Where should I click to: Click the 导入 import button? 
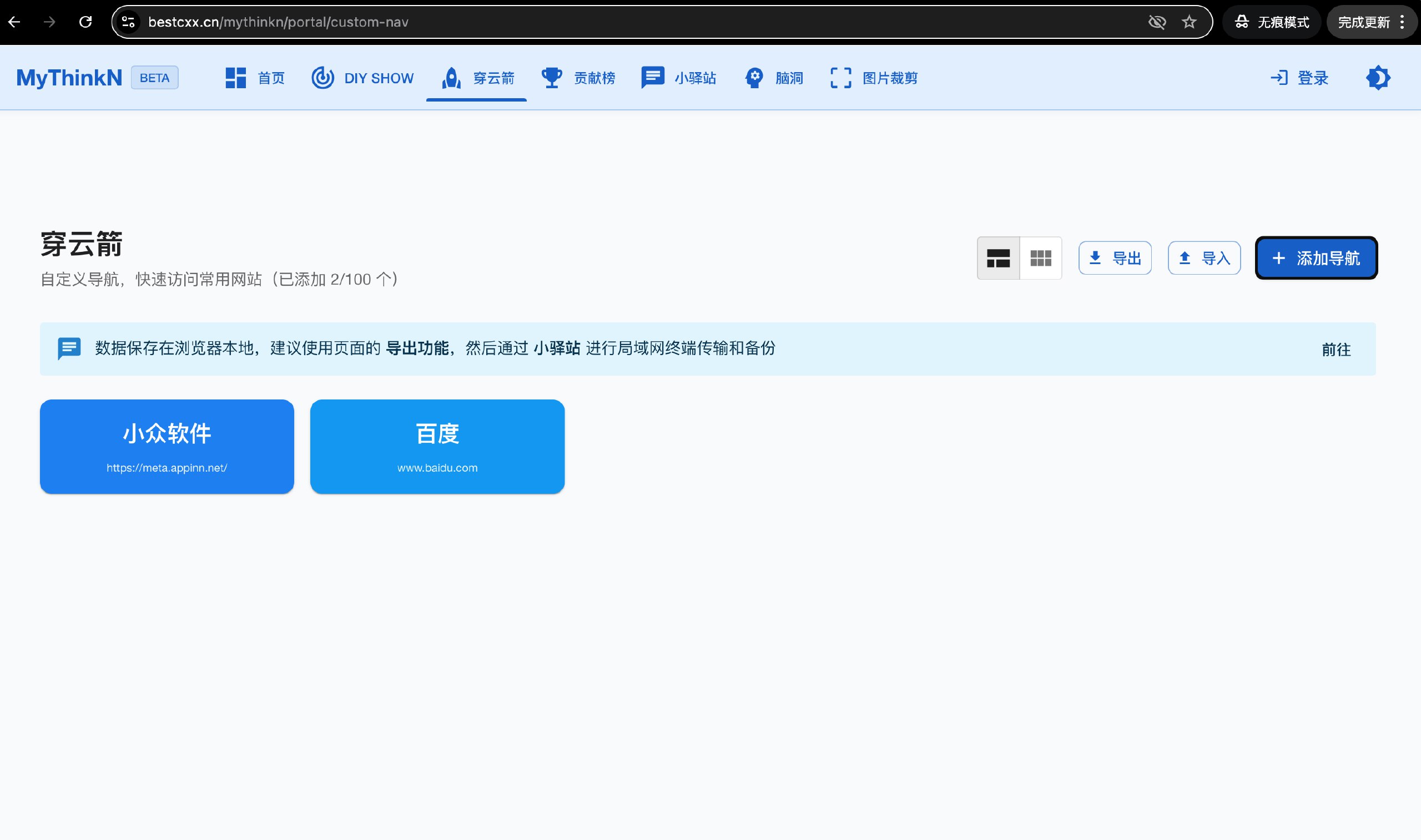[x=1204, y=258]
